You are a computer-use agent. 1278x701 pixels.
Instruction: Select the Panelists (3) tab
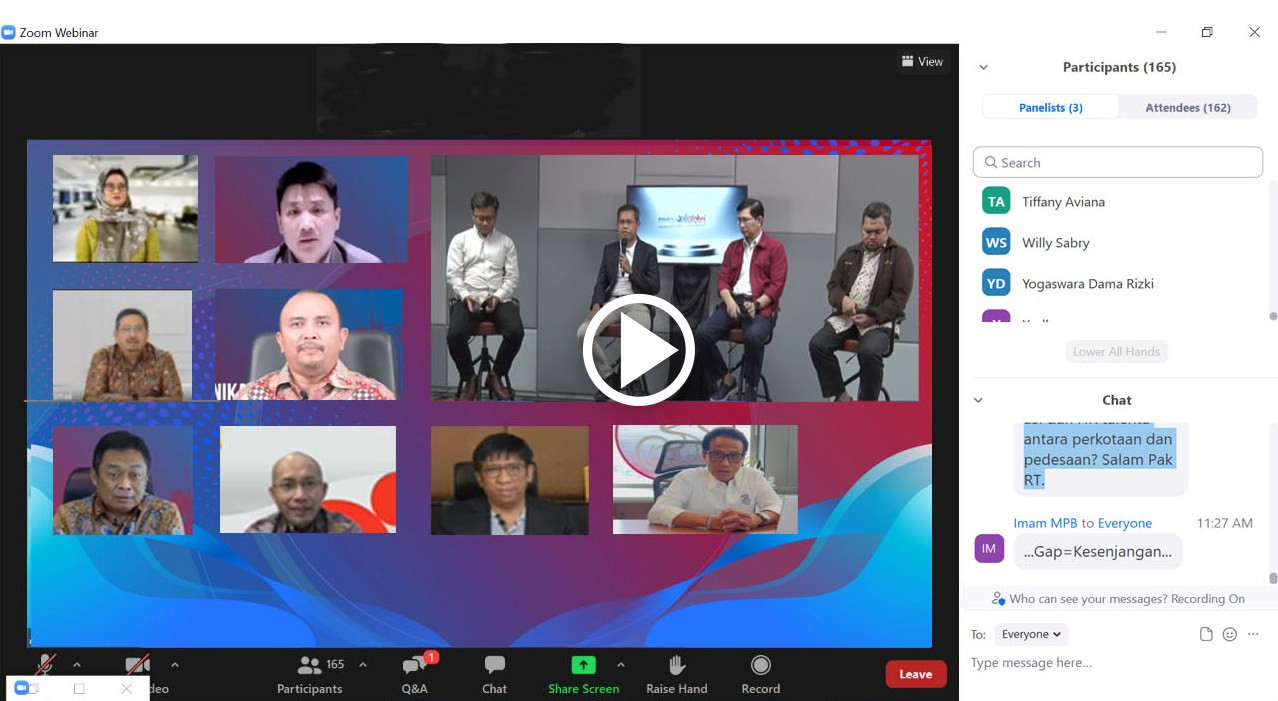pos(1050,107)
